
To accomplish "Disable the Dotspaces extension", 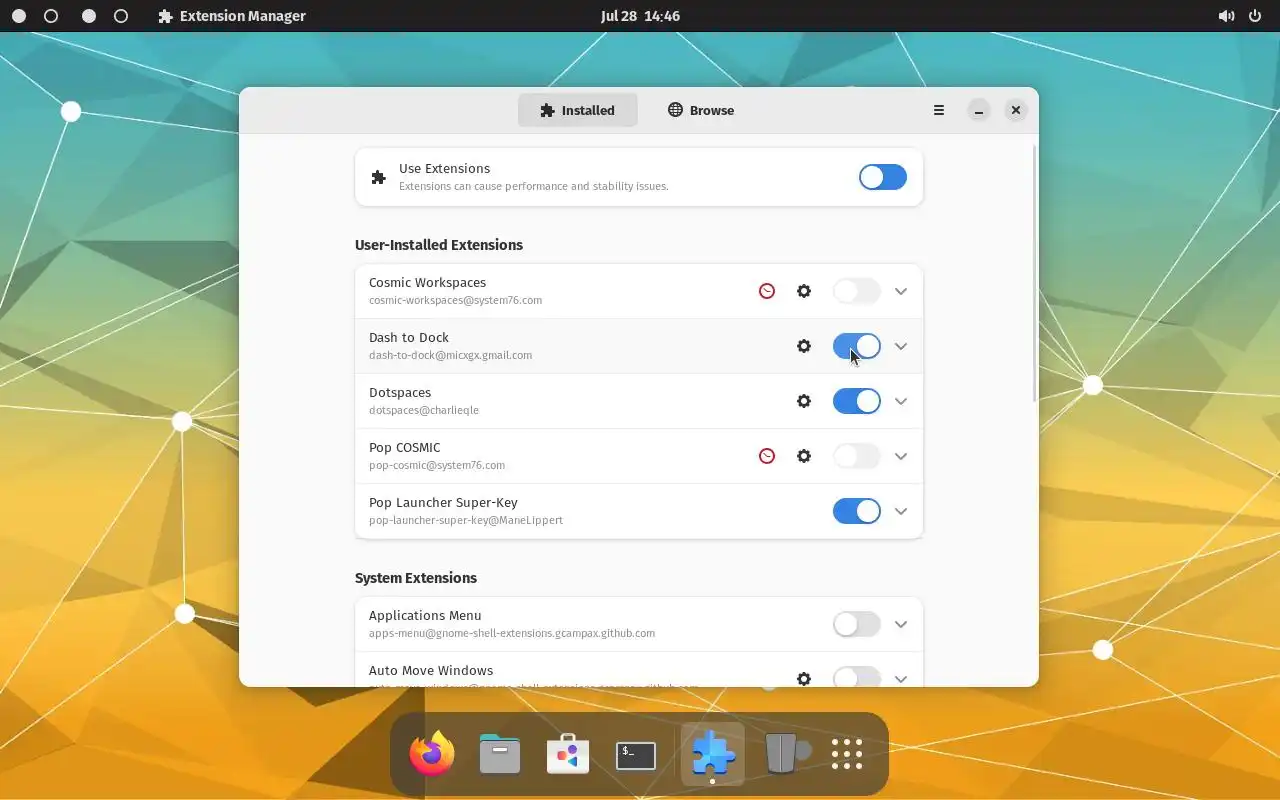I will point(857,401).
